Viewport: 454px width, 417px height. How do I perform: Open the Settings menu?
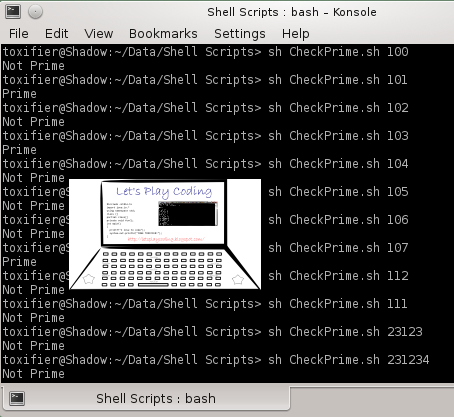(240, 34)
